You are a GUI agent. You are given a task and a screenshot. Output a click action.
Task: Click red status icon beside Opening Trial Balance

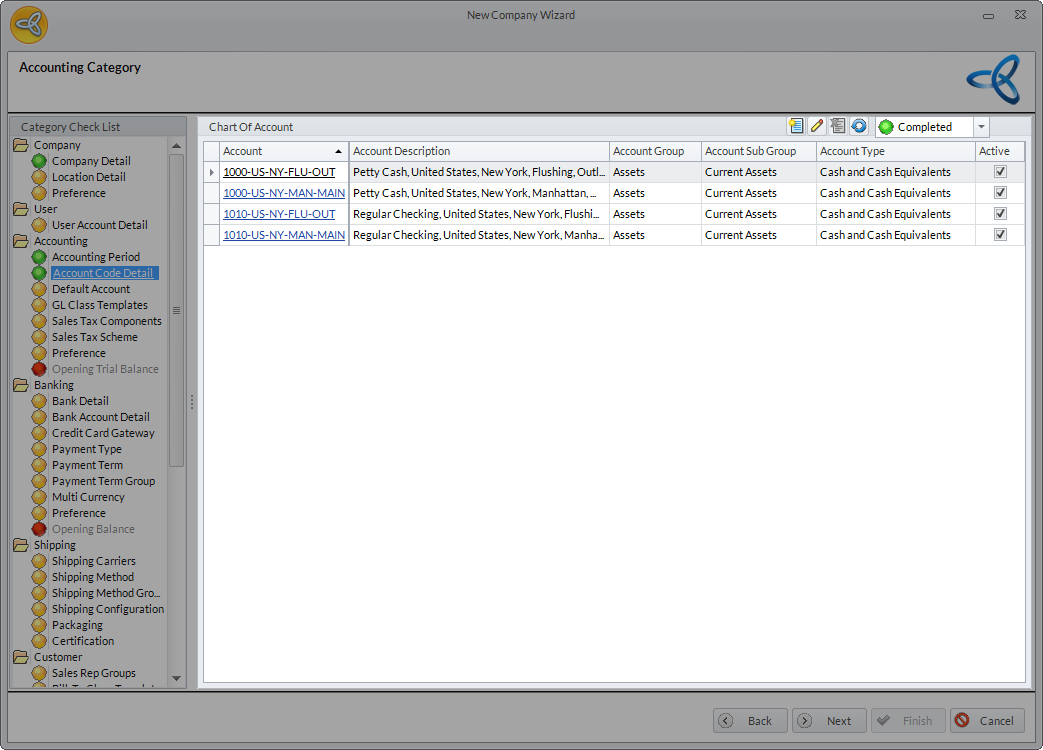tap(39, 369)
